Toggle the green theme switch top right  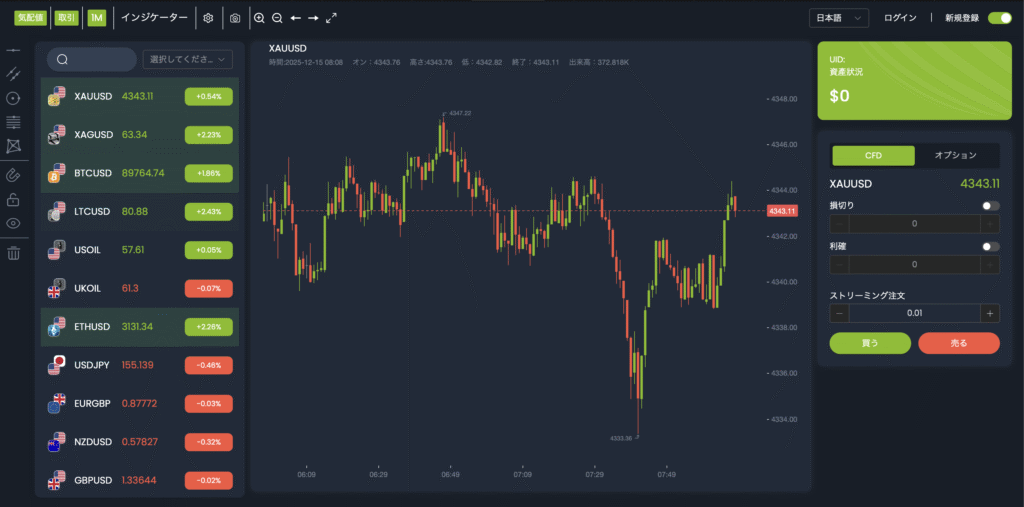coord(999,18)
